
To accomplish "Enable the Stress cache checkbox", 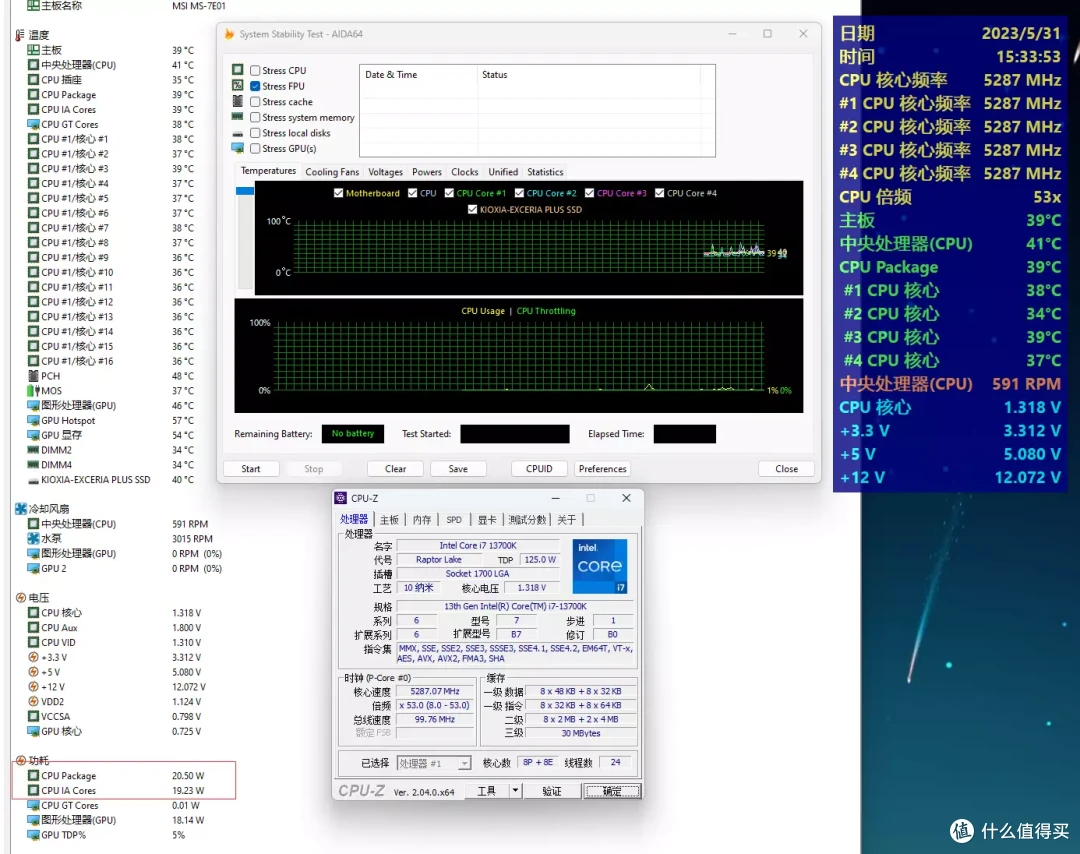I will click(x=255, y=101).
